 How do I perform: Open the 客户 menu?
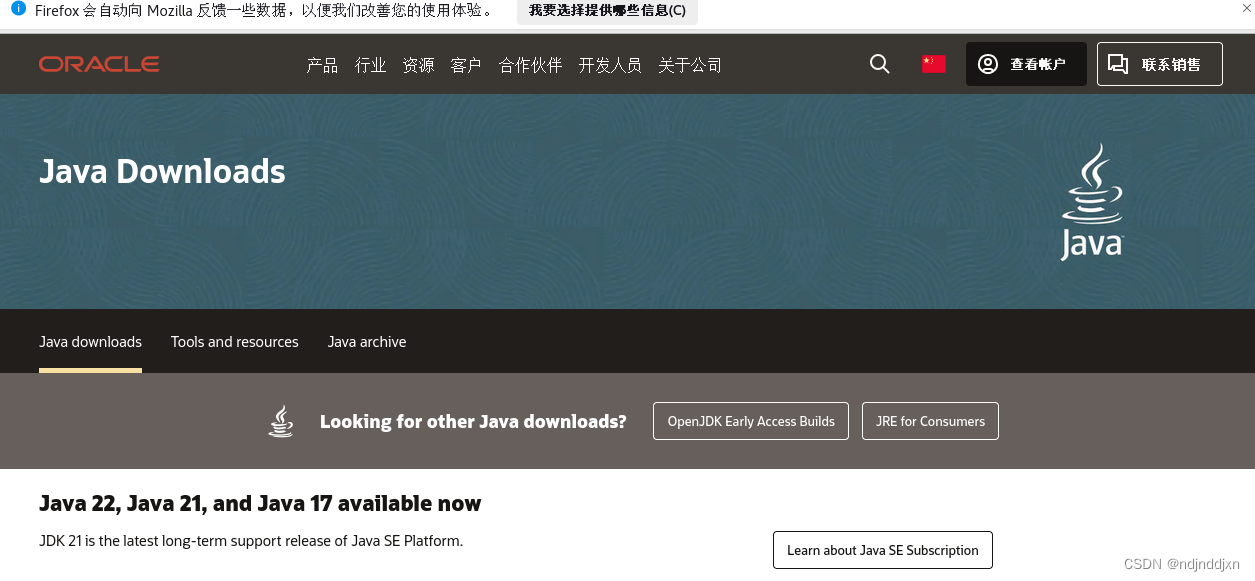pos(466,65)
